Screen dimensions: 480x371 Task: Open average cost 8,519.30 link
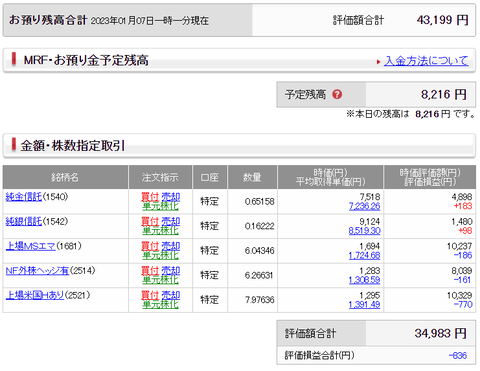tap(364, 231)
